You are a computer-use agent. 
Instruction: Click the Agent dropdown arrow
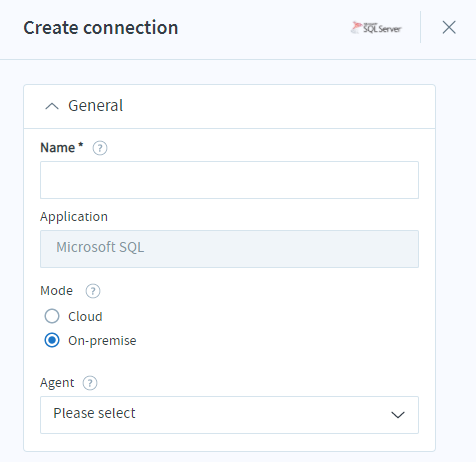pos(398,415)
